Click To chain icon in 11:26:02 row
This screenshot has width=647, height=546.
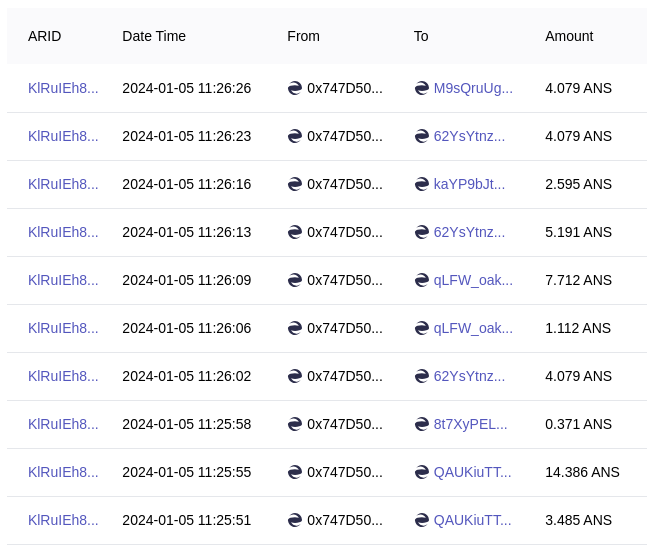[x=422, y=376]
